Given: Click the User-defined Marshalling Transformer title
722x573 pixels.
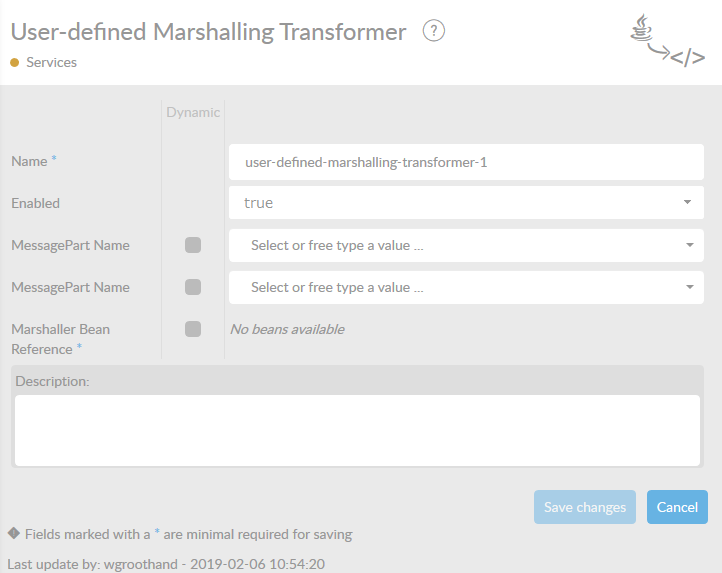Looking at the screenshot, I should click(x=208, y=32).
